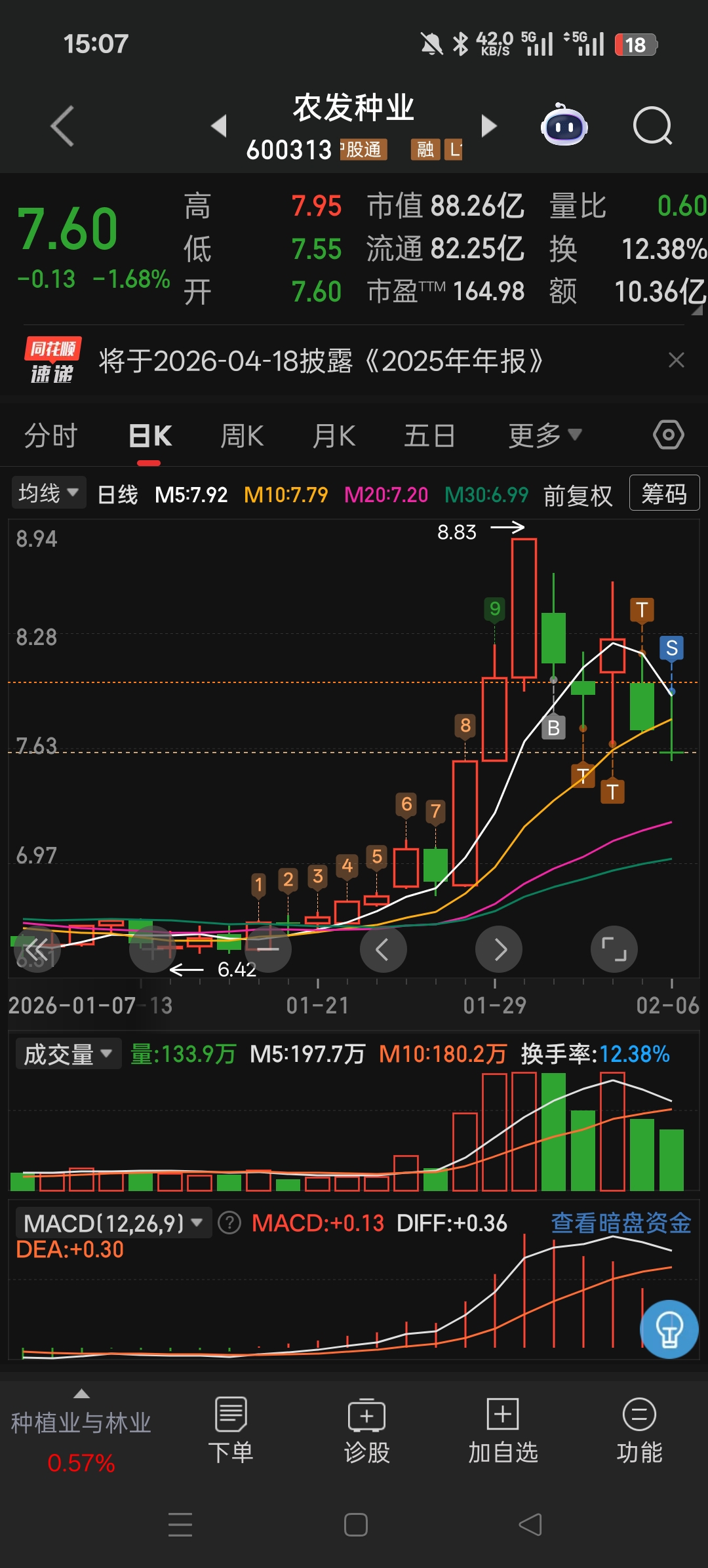Open the 均线 indicator dropdown
Screen dimensions: 708x1568
49,493
